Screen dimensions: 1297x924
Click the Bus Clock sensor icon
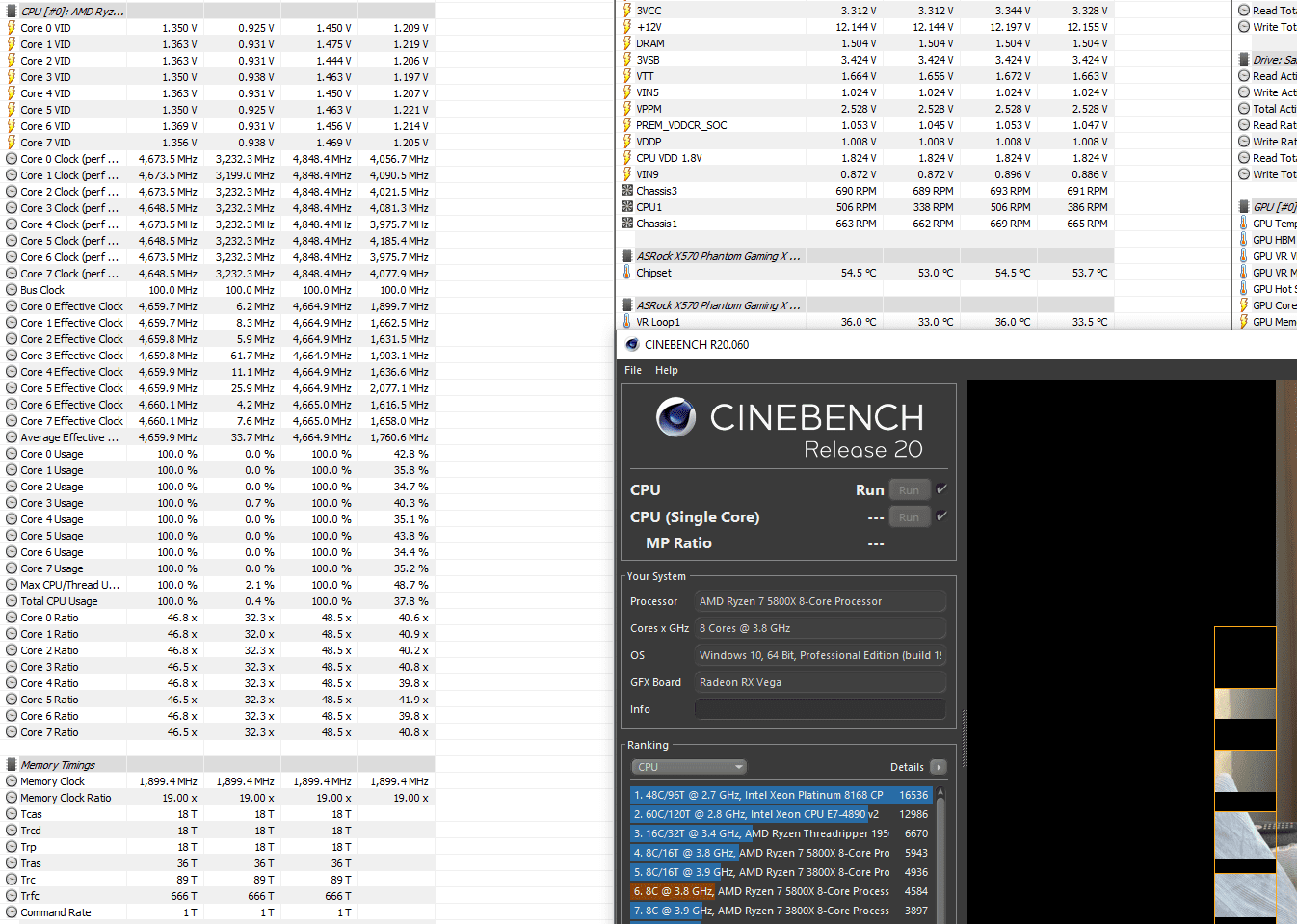point(12,290)
